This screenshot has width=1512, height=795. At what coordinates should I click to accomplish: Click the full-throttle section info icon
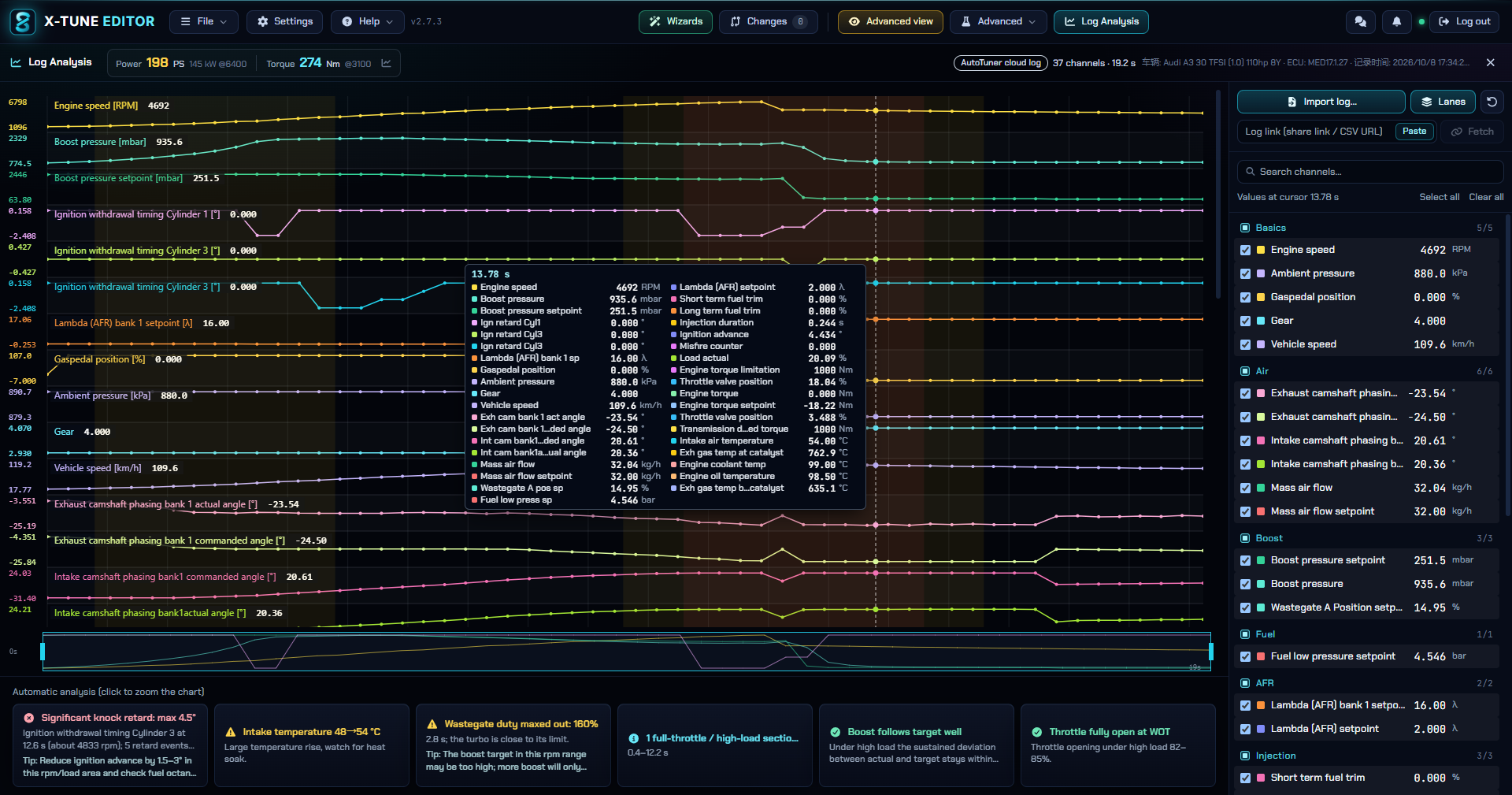(x=633, y=738)
